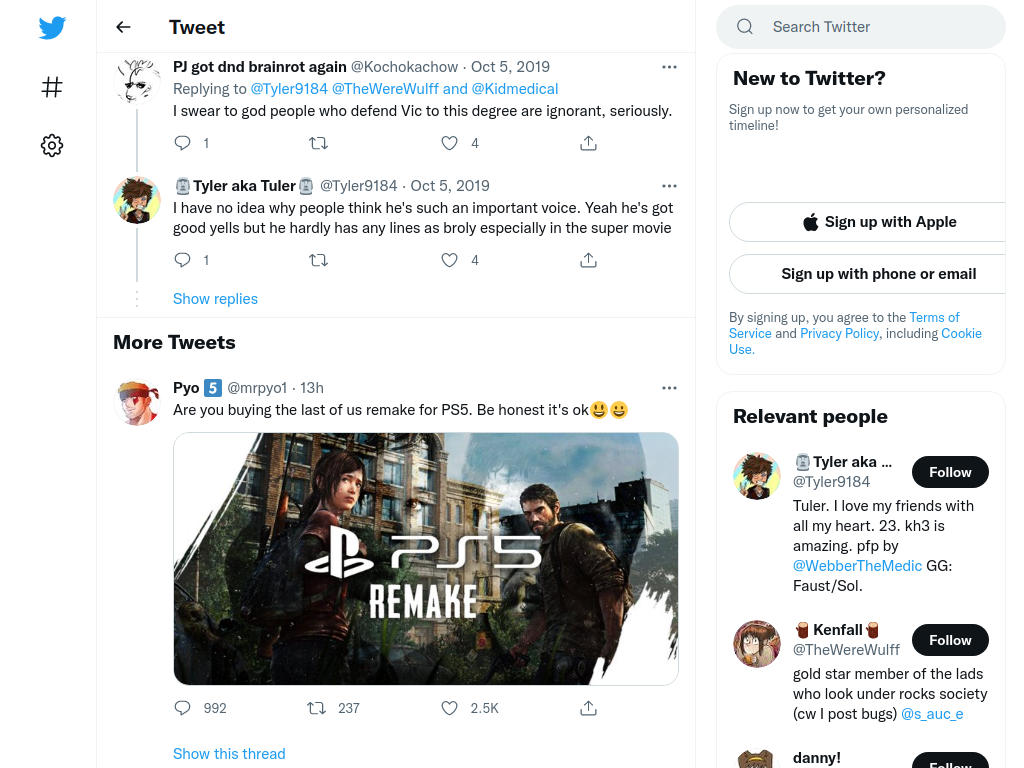Open the PS5 Remake image thumbnail

(x=426, y=559)
